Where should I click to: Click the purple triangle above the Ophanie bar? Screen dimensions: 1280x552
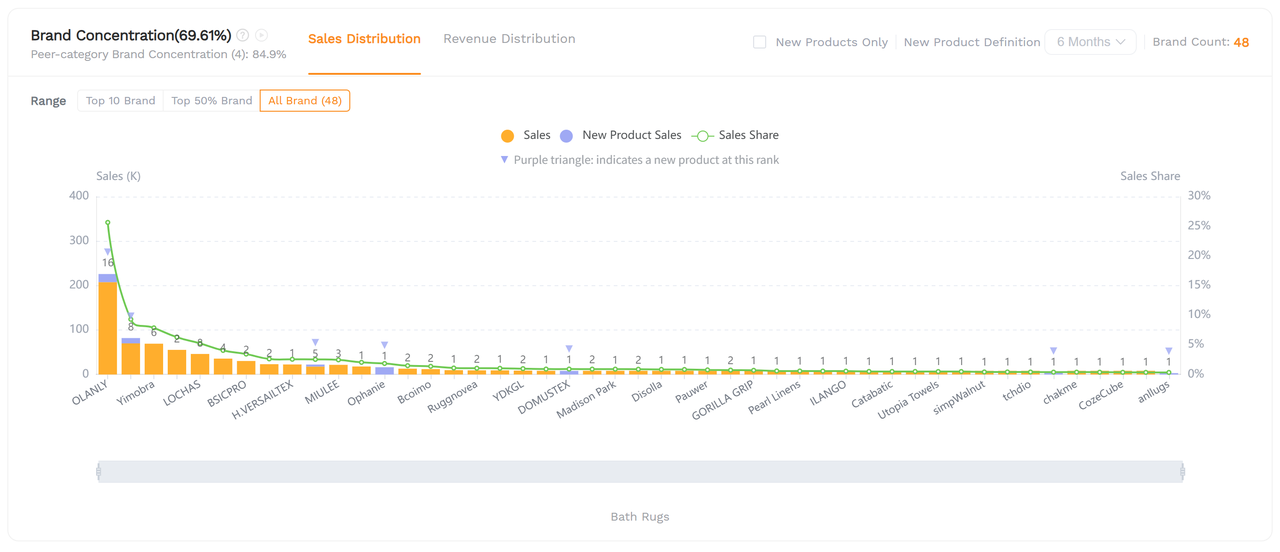(385, 345)
